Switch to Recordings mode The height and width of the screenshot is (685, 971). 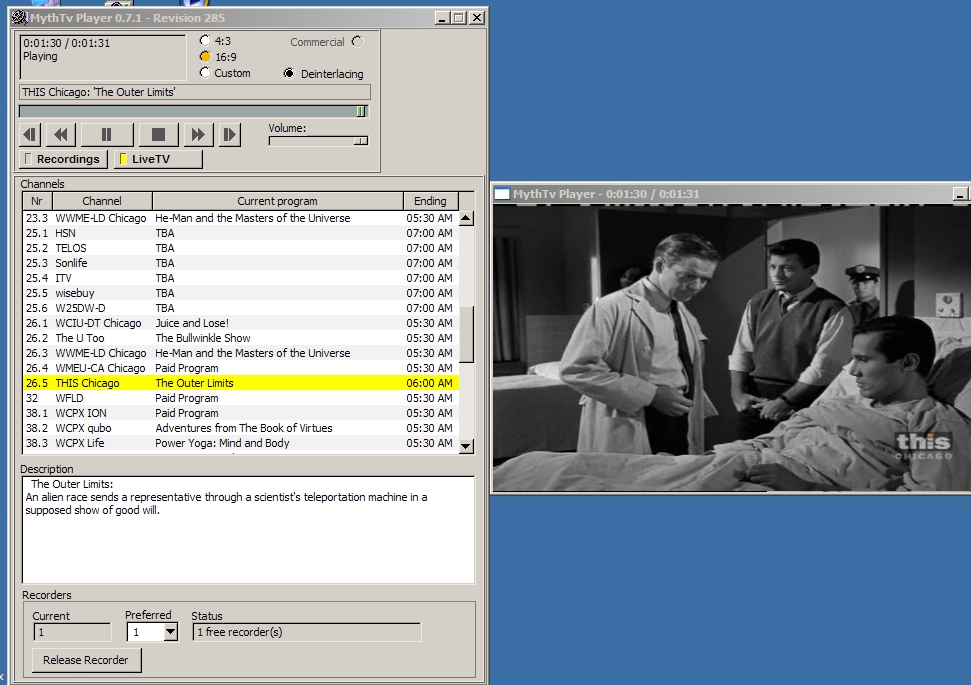(x=63, y=159)
